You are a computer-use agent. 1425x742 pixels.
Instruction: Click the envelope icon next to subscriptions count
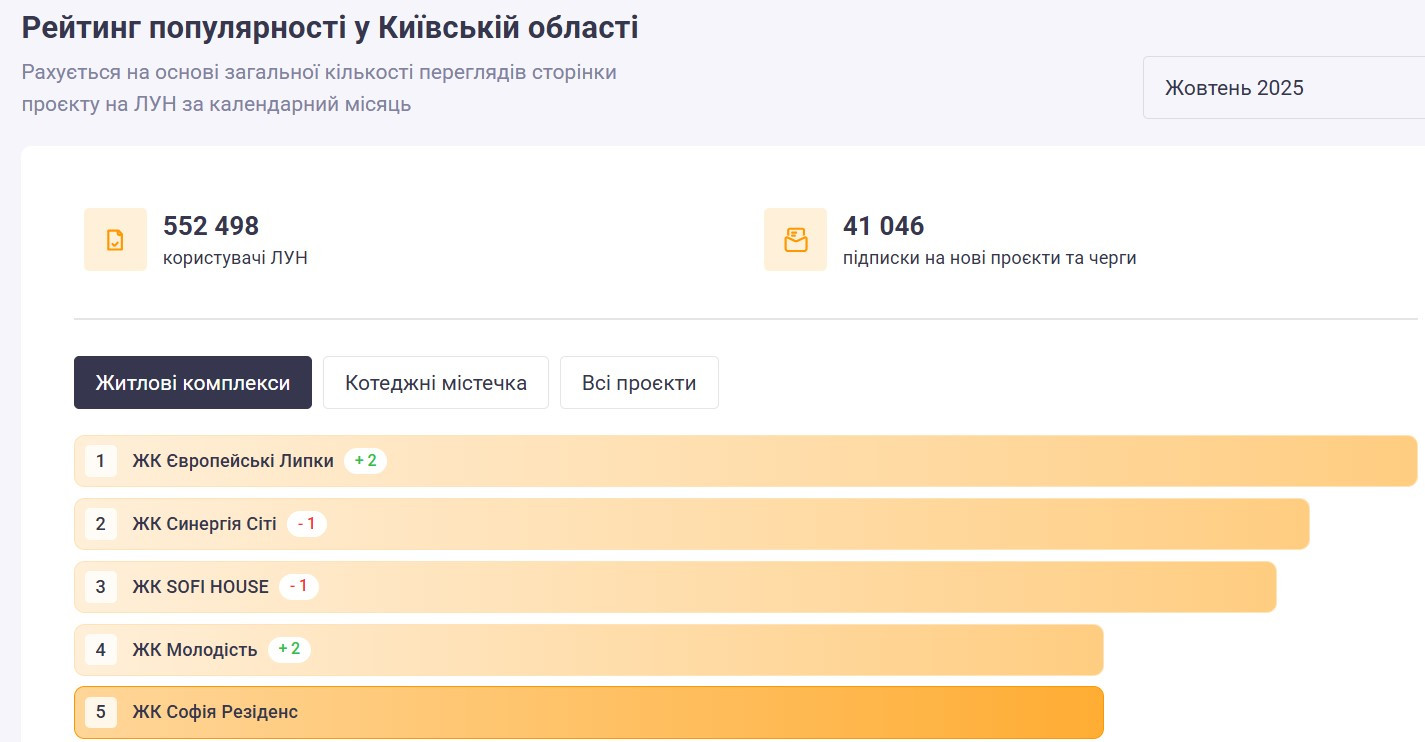[x=795, y=239]
